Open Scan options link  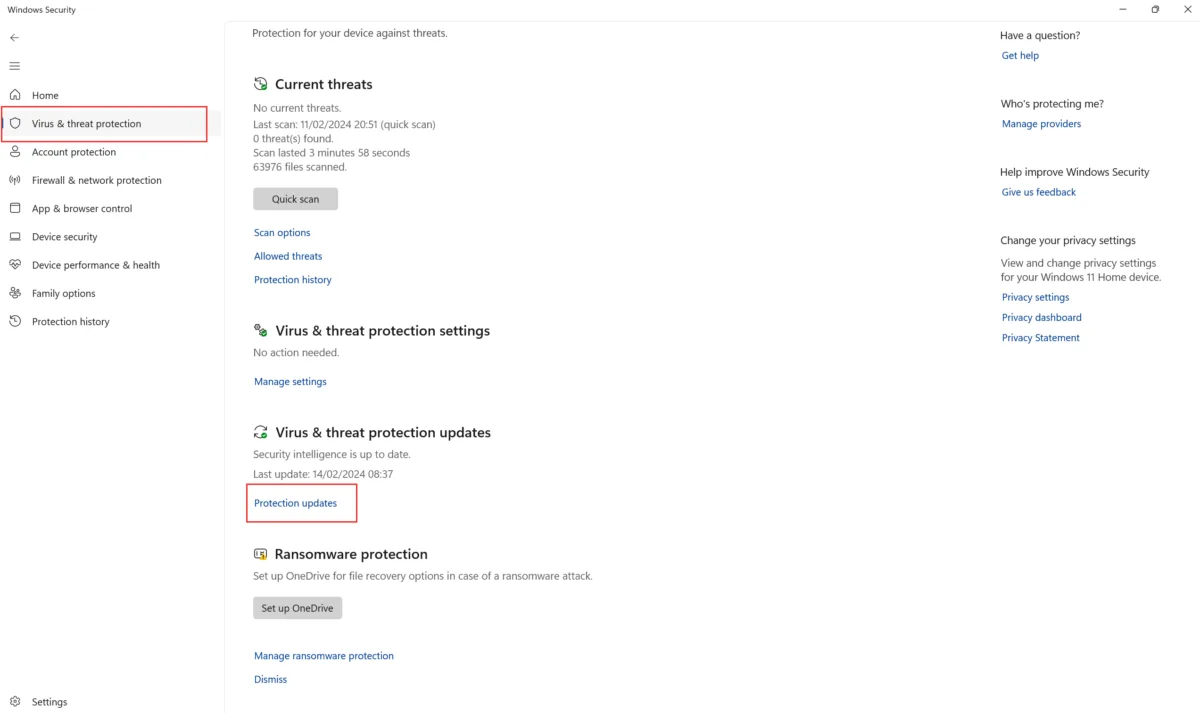(x=282, y=233)
